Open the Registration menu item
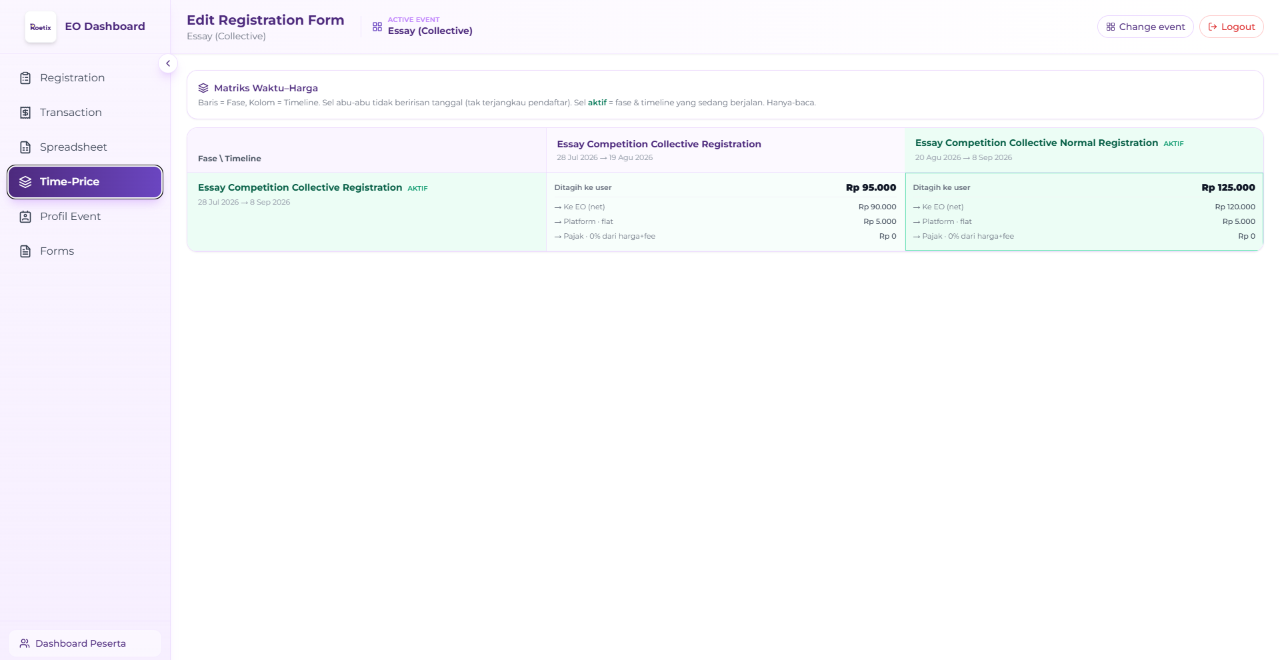Screen dimensions: 1279x660 tap(85, 78)
